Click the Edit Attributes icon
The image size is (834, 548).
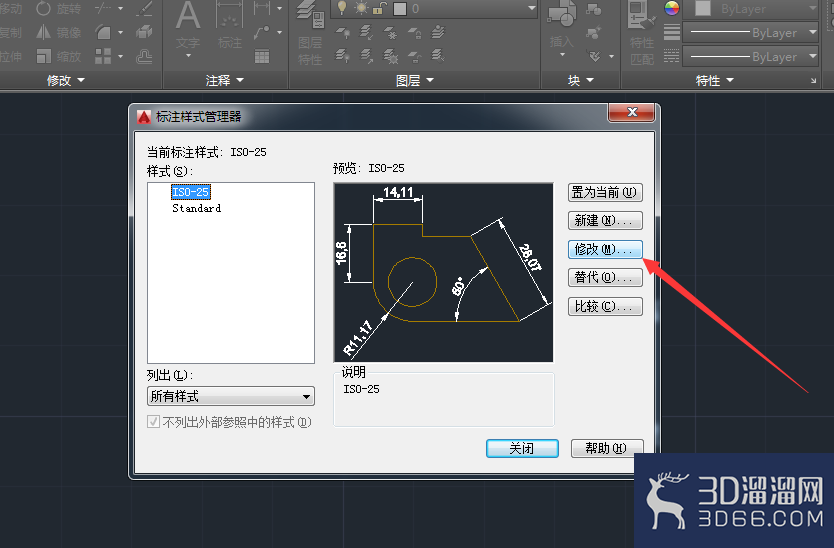click(x=595, y=55)
